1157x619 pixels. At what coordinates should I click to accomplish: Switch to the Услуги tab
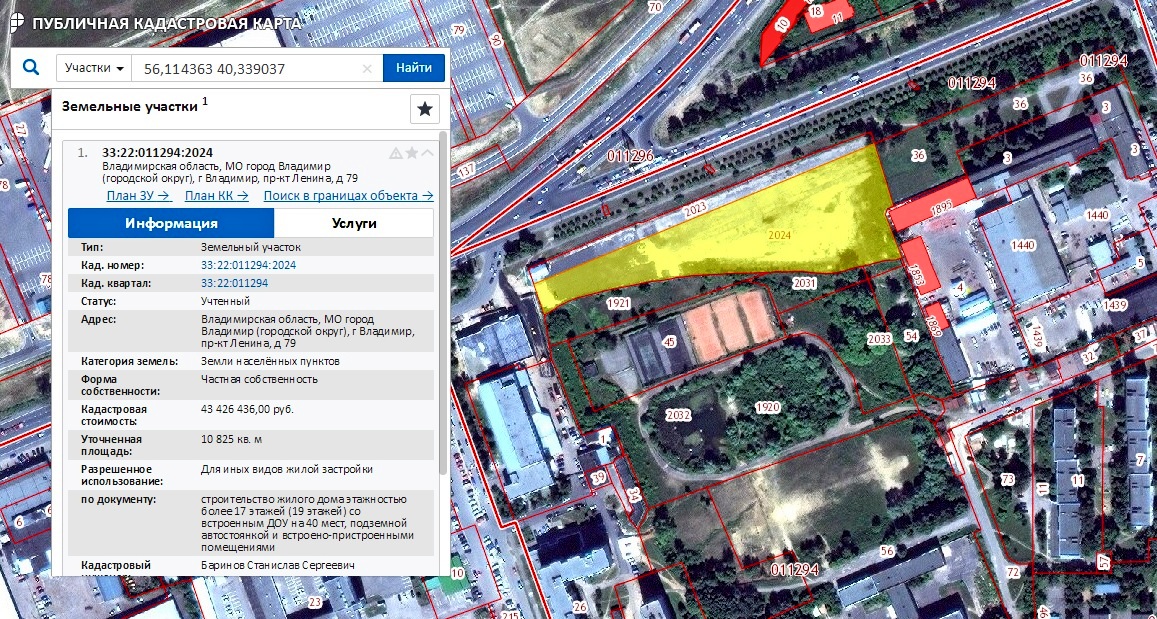pos(354,223)
